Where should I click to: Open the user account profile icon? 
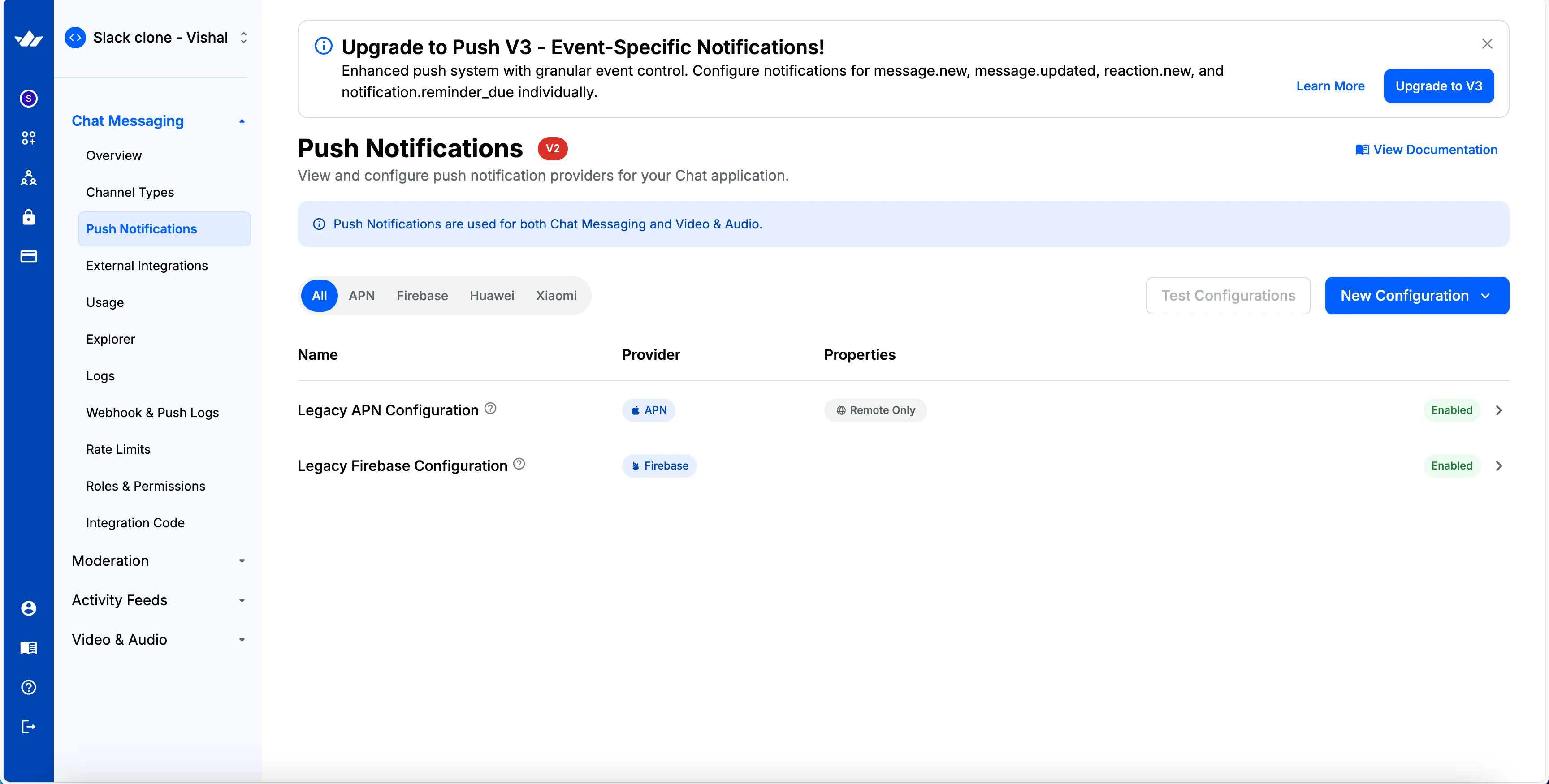coord(28,608)
